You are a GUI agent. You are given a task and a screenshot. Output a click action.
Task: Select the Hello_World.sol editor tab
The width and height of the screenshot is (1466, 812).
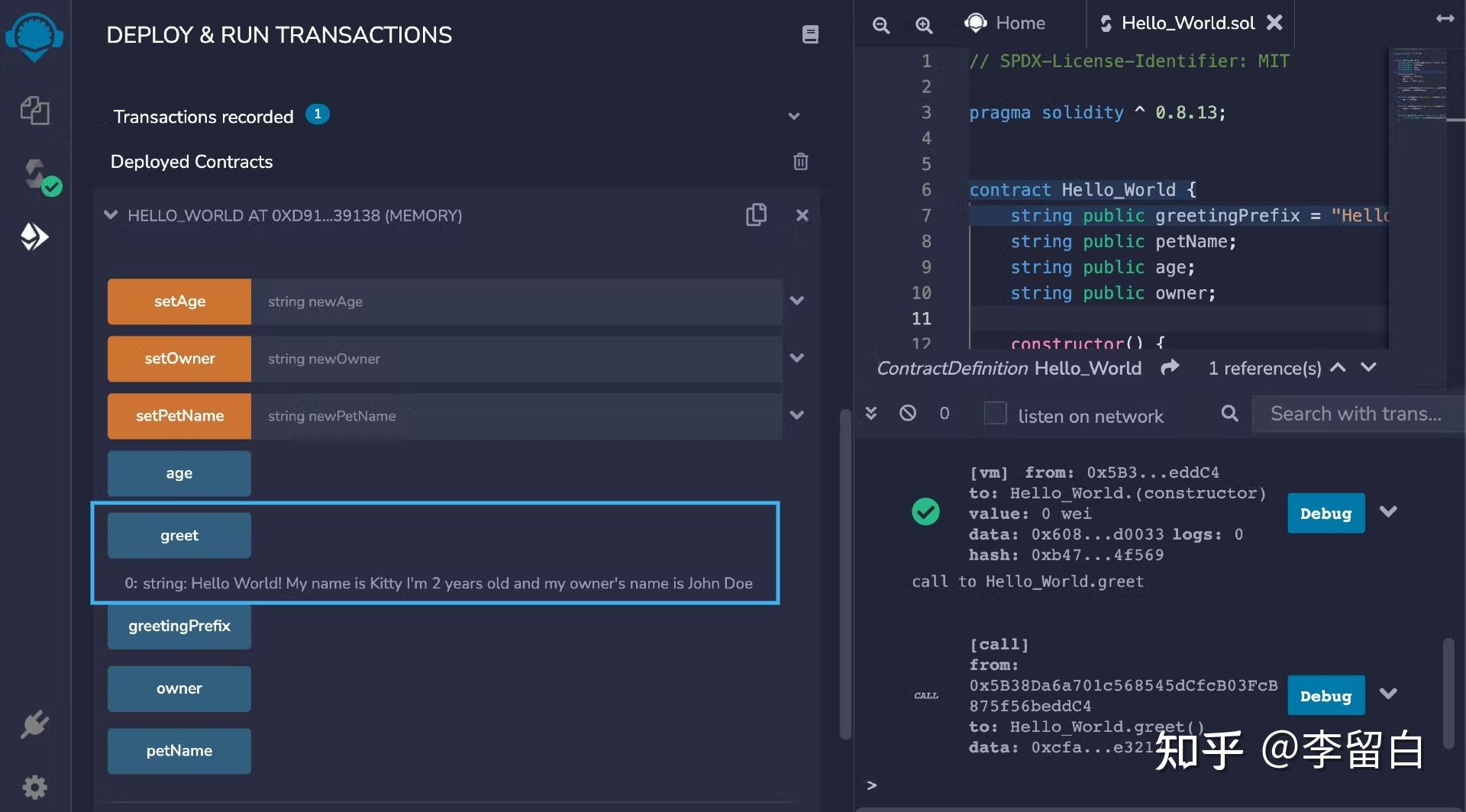tap(1187, 24)
